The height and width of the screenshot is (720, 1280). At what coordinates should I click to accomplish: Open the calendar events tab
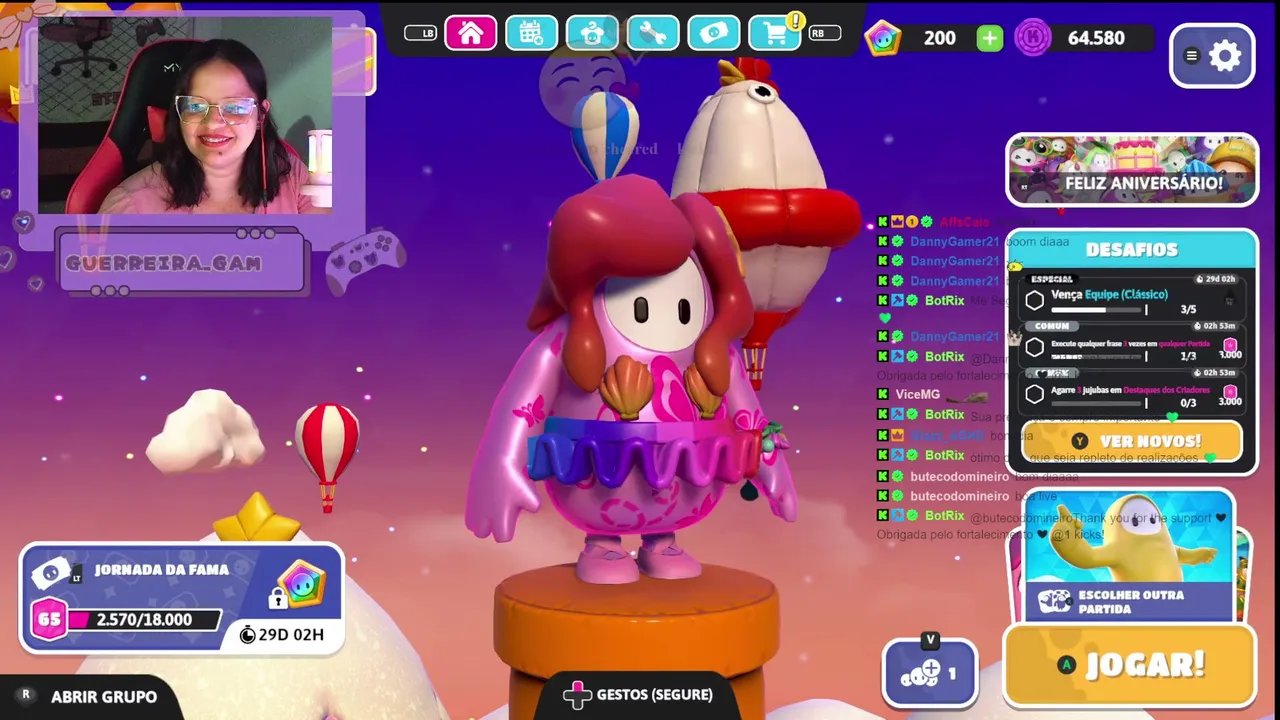pyautogui.click(x=531, y=34)
